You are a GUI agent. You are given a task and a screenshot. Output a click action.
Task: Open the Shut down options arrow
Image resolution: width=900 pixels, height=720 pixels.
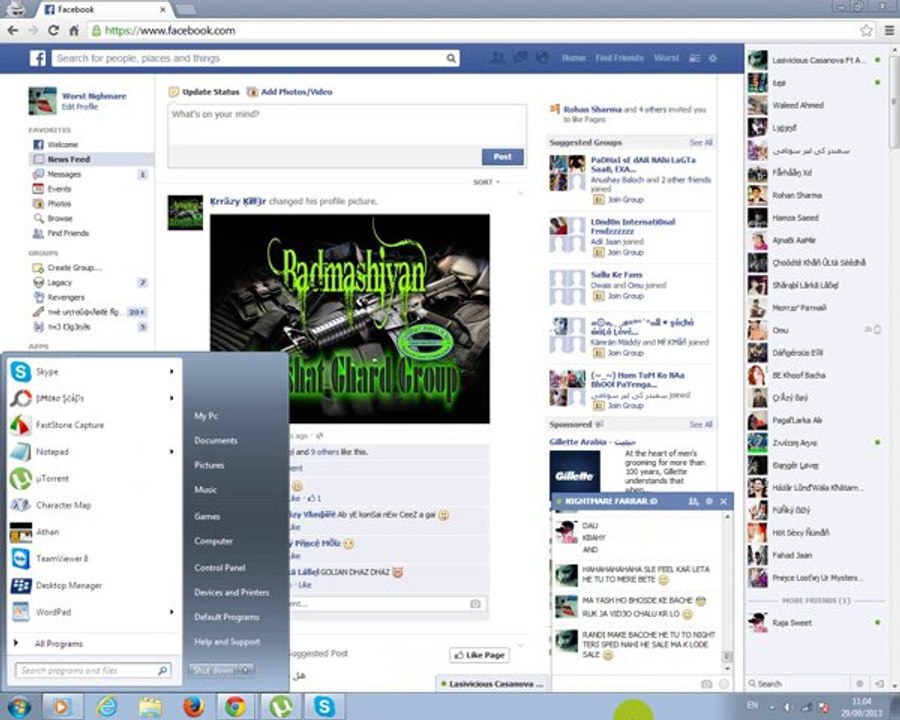[246, 670]
